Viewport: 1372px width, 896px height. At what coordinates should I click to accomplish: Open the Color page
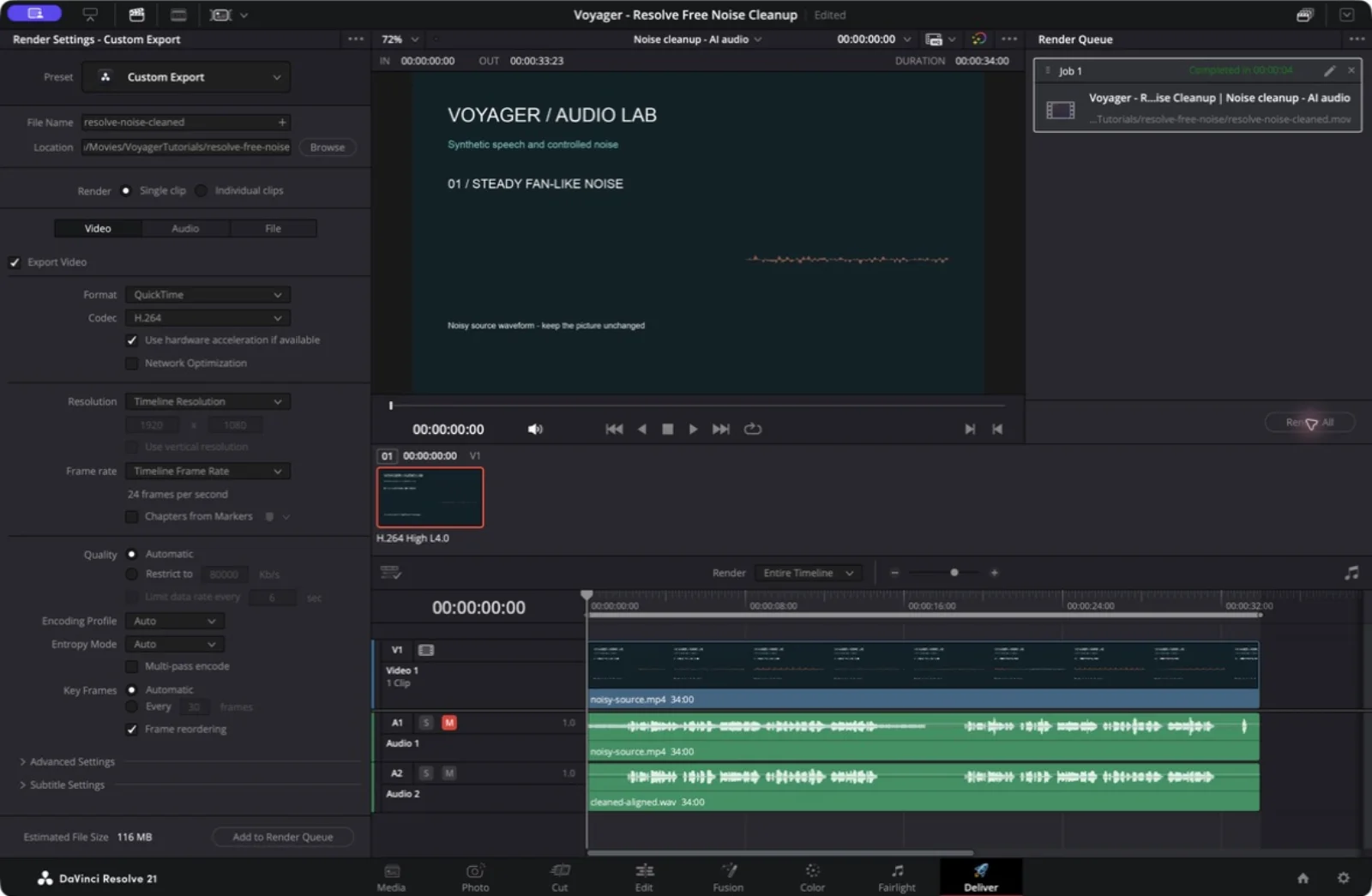812,877
